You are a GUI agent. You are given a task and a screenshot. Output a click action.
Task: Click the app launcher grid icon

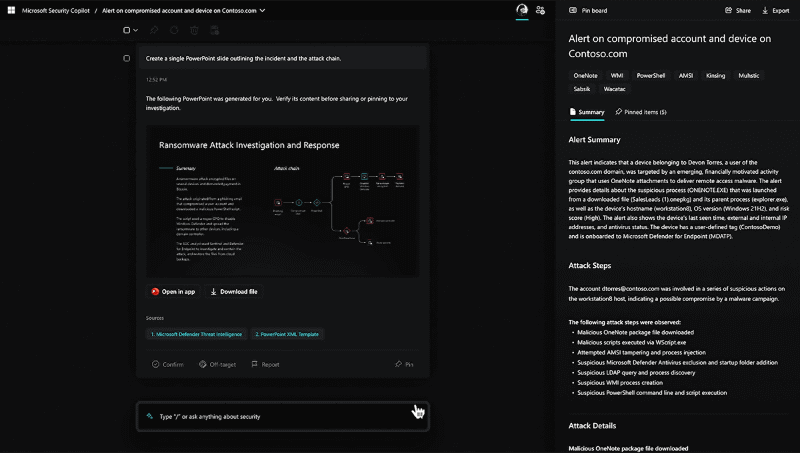(x=11, y=10)
